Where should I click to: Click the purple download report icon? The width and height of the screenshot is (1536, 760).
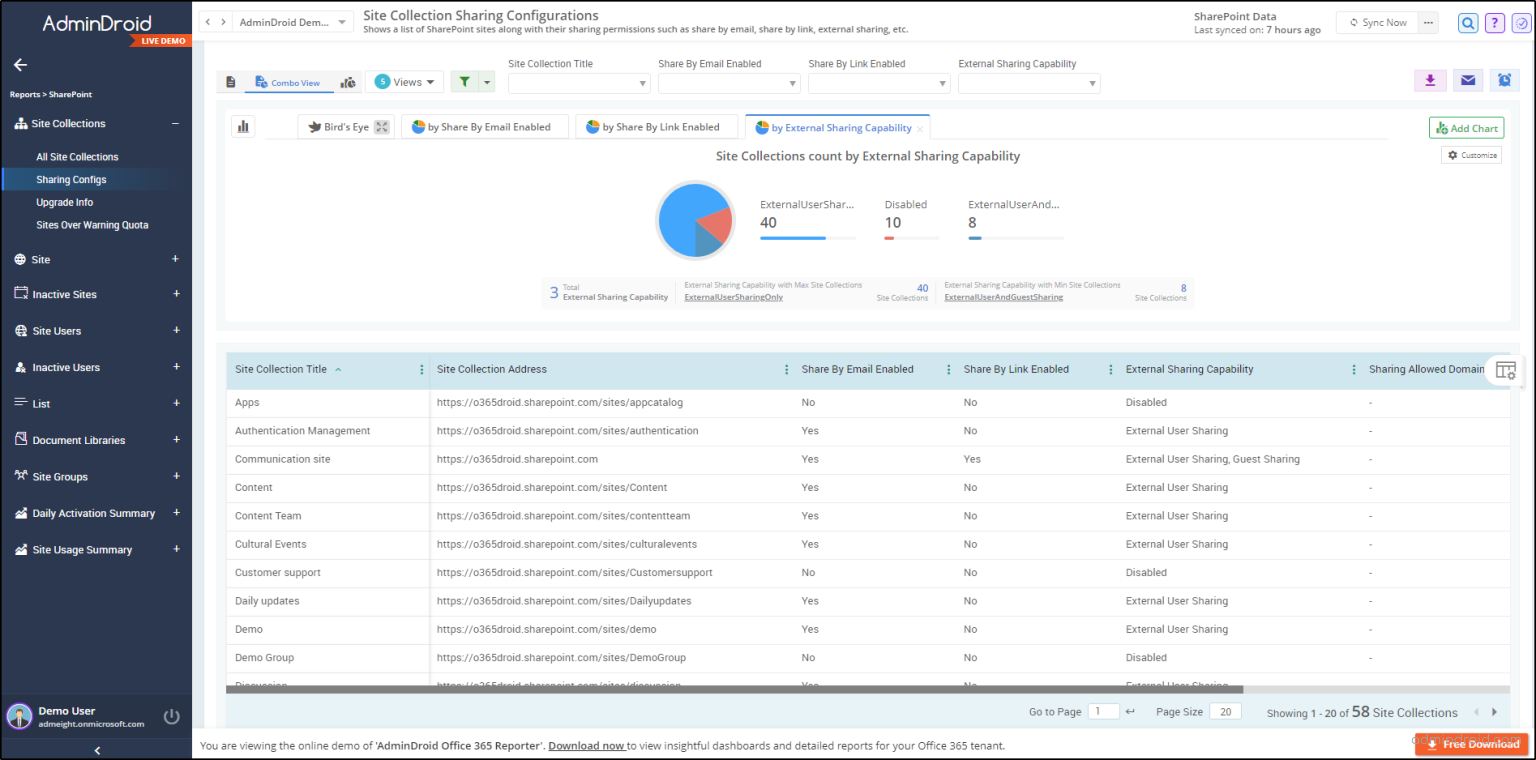point(1430,81)
